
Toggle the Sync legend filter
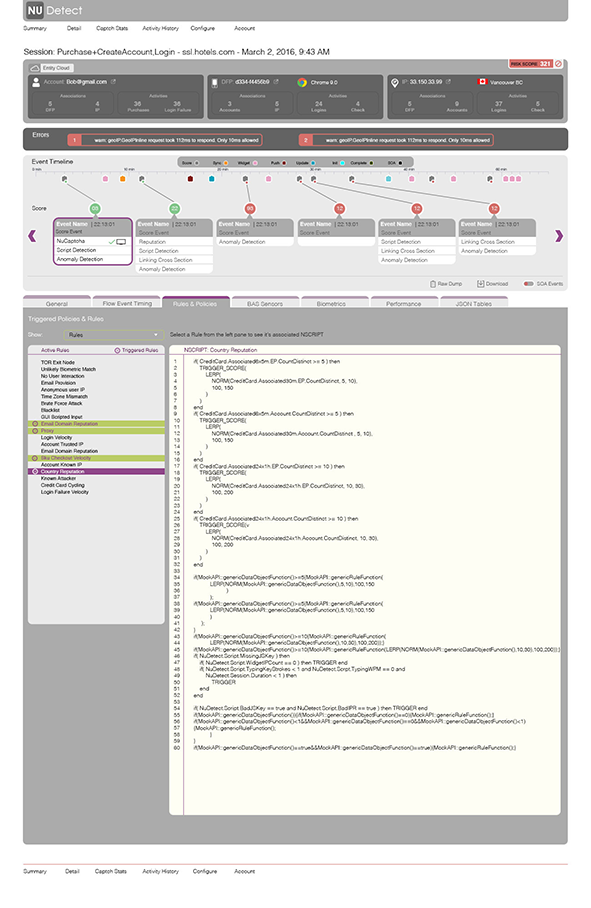pyautogui.click(x=221, y=163)
